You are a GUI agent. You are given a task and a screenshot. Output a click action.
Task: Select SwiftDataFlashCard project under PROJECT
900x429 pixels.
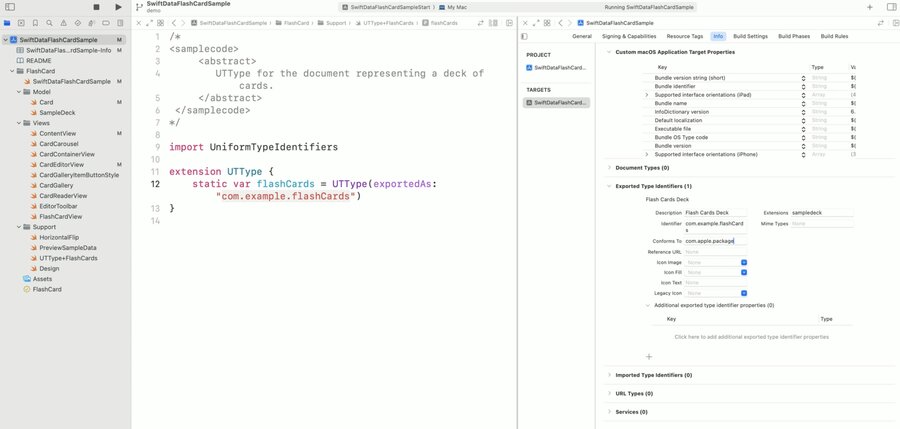point(556,68)
